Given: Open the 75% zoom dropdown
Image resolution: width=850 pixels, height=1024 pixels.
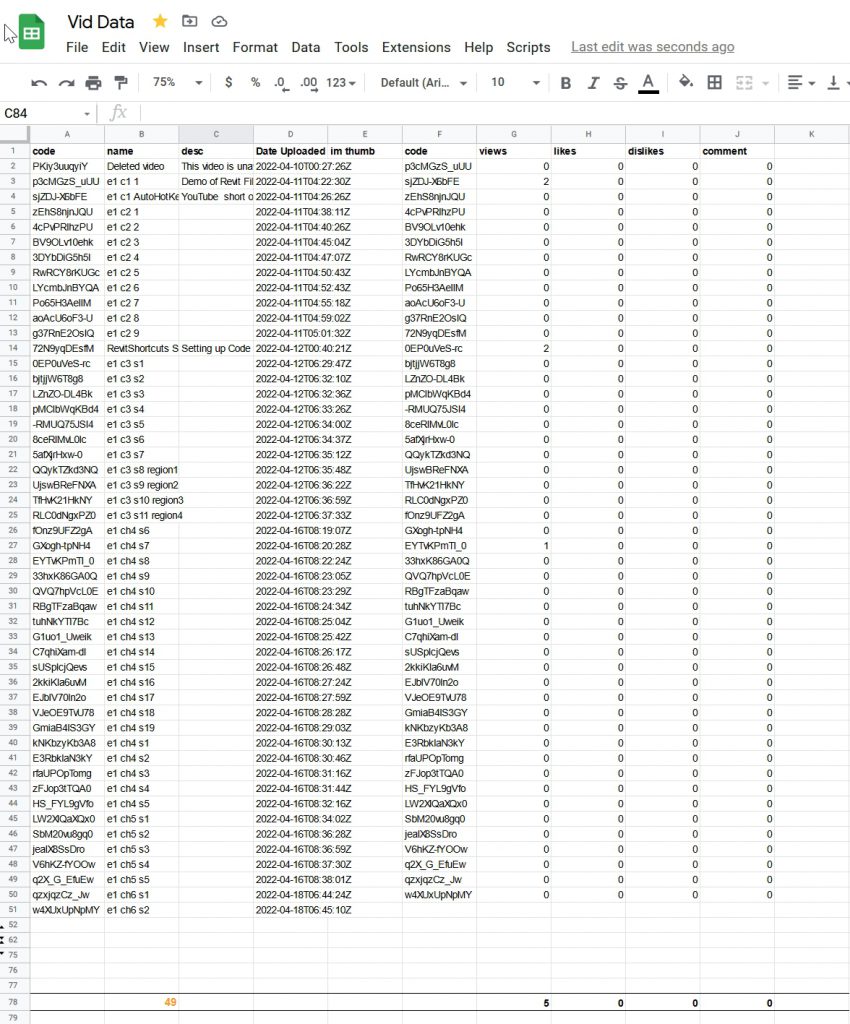Looking at the screenshot, I should tap(176, 83).
